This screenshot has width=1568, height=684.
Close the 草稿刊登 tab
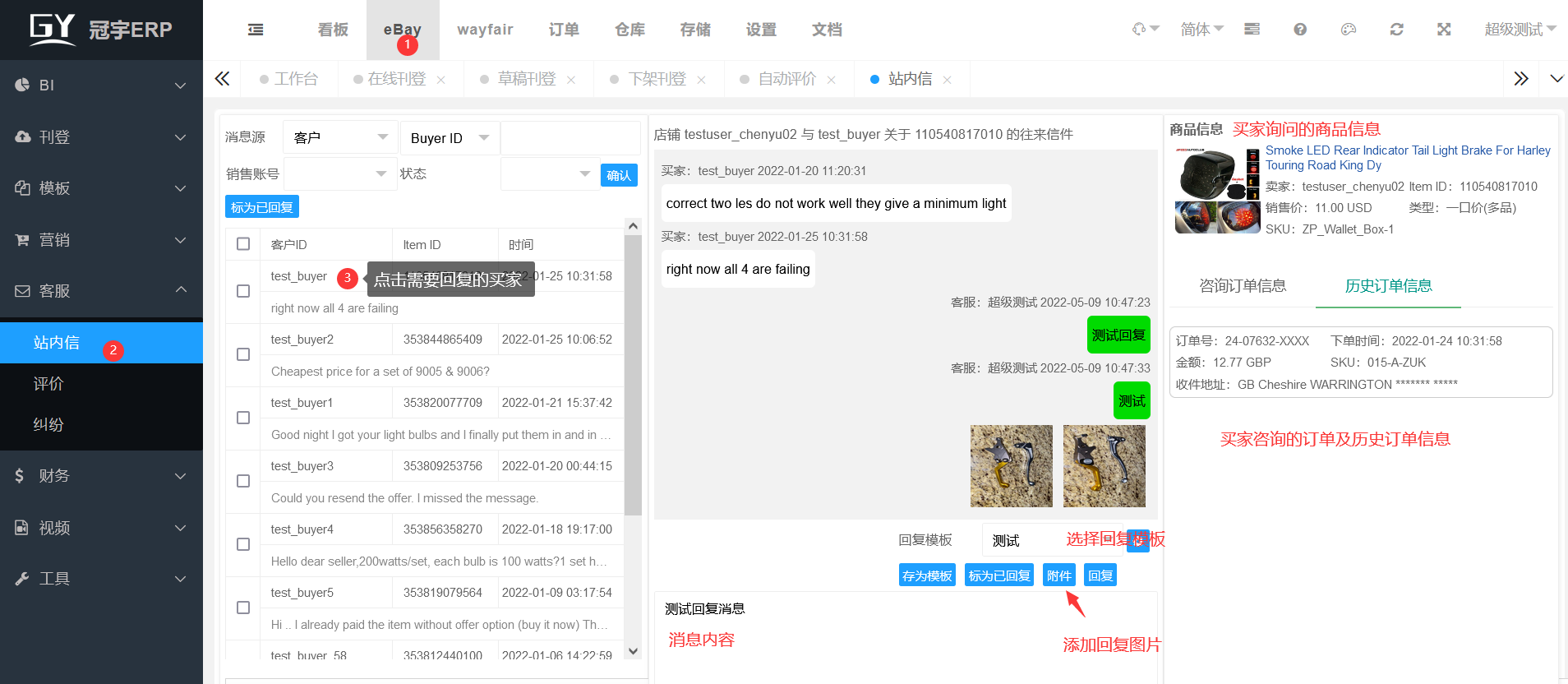[571, 80]
